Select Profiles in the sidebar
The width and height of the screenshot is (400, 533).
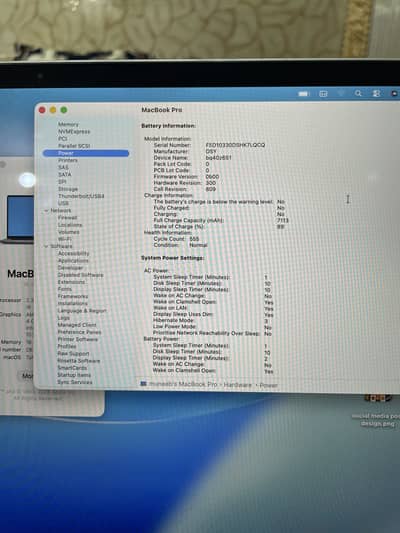click(x=67, y=346)
